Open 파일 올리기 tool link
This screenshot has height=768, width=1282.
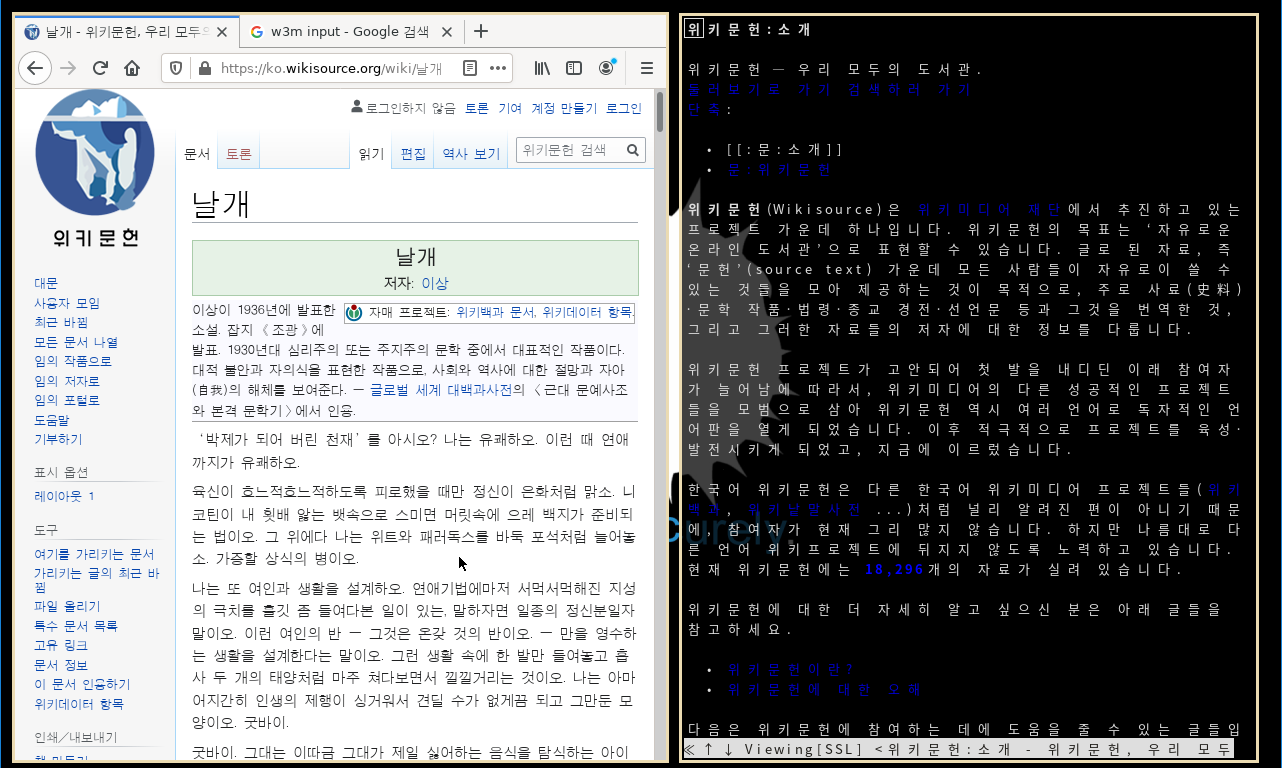click(67, 606)
